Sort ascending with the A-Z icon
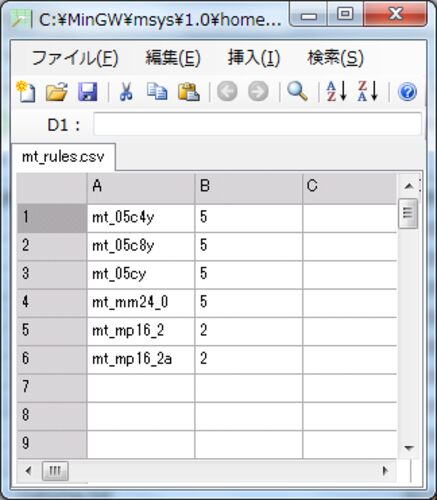Image resolution: width=437 pixels, height=500 pixels. (x=337, y=91)
